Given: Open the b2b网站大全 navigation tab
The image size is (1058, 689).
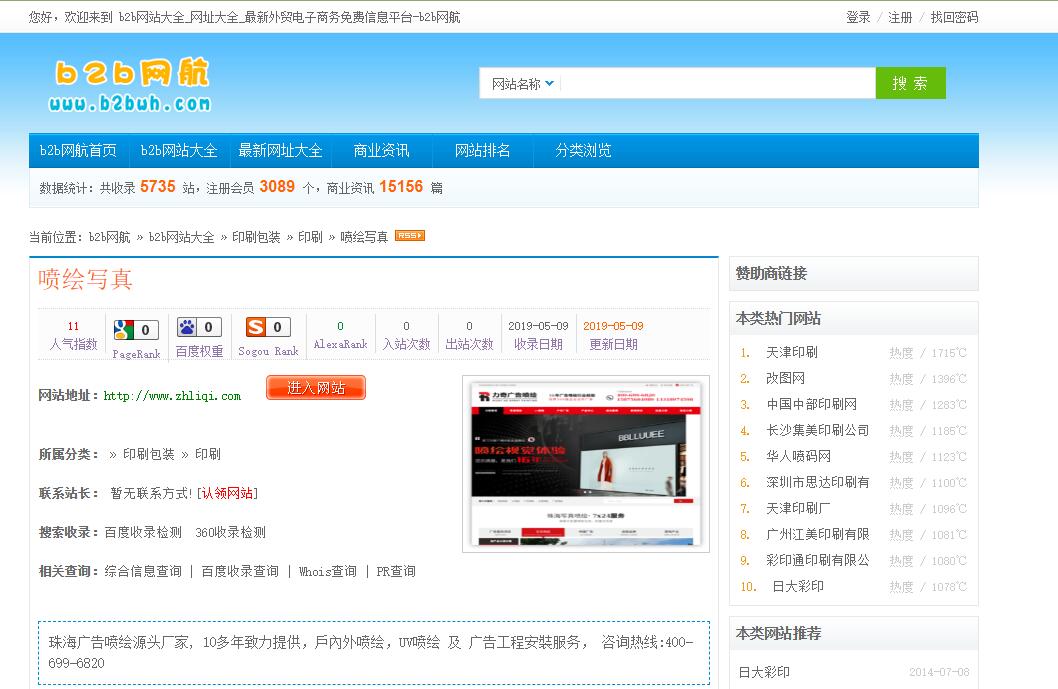Looking at the screenshot, I should coord(179,151).
